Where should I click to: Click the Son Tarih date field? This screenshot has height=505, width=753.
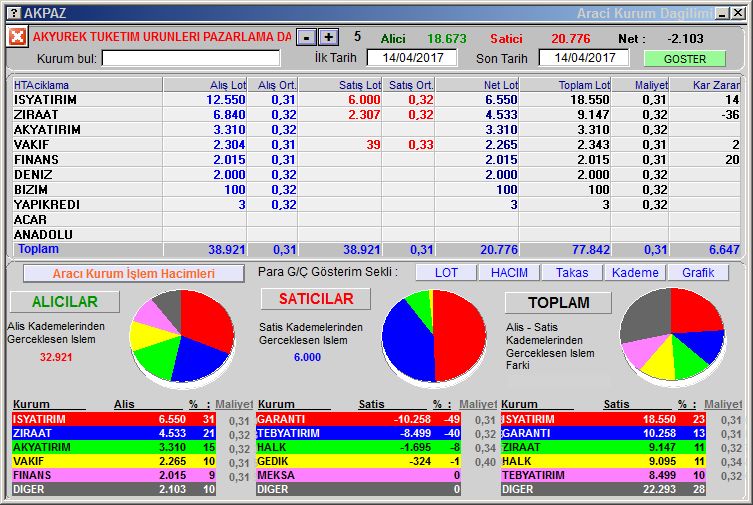(x=583, y=58)
